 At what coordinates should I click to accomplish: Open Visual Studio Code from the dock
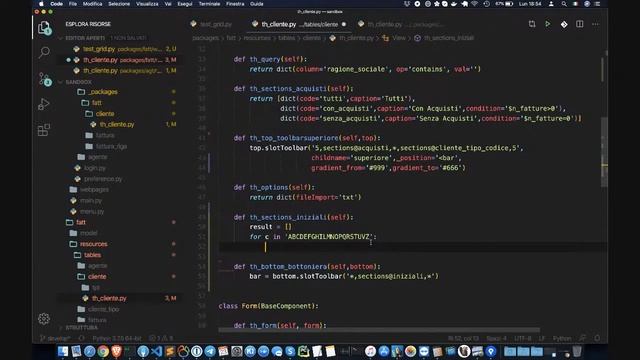pyautogui.click(x=156, y=351)
